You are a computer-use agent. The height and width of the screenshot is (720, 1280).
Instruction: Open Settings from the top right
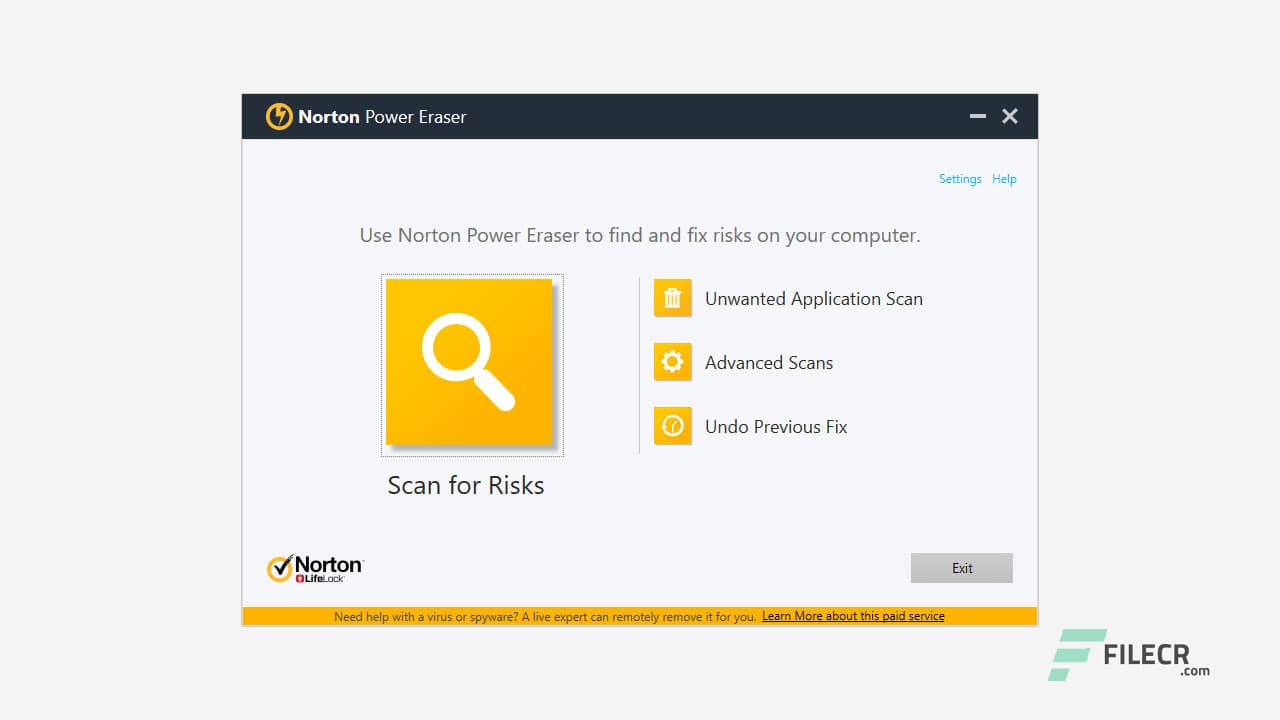(959, 178)
